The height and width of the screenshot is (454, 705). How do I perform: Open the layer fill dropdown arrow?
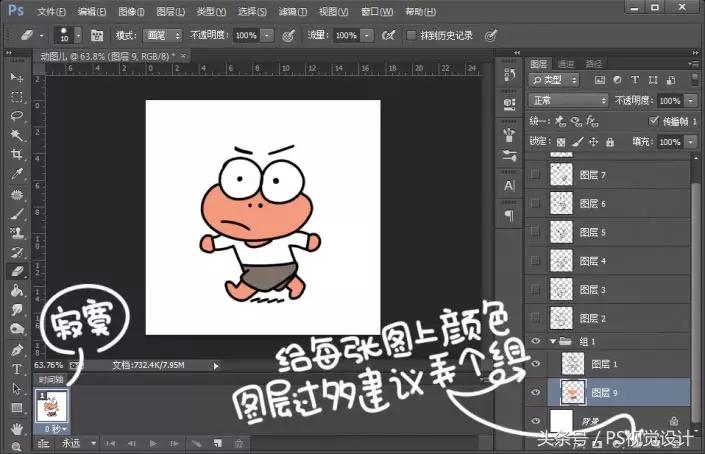point(691,142)
